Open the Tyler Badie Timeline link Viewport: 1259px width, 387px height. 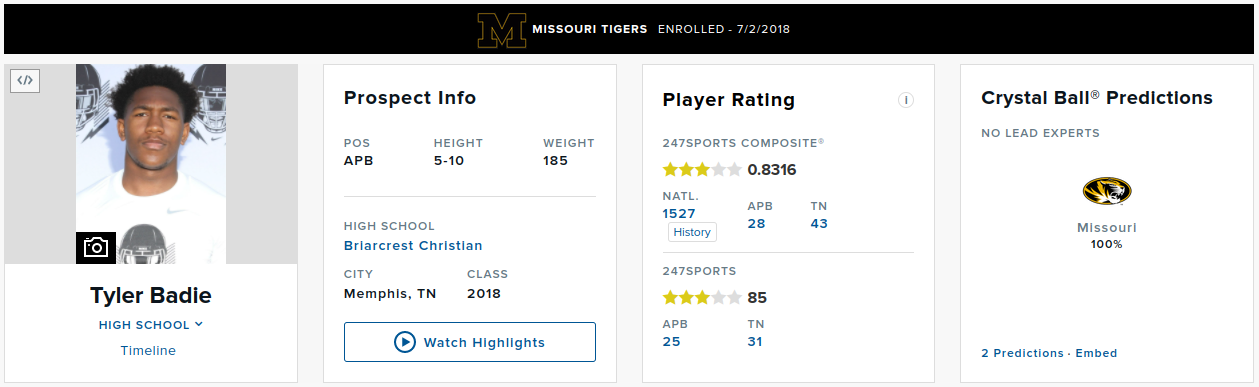coord(148,351)
